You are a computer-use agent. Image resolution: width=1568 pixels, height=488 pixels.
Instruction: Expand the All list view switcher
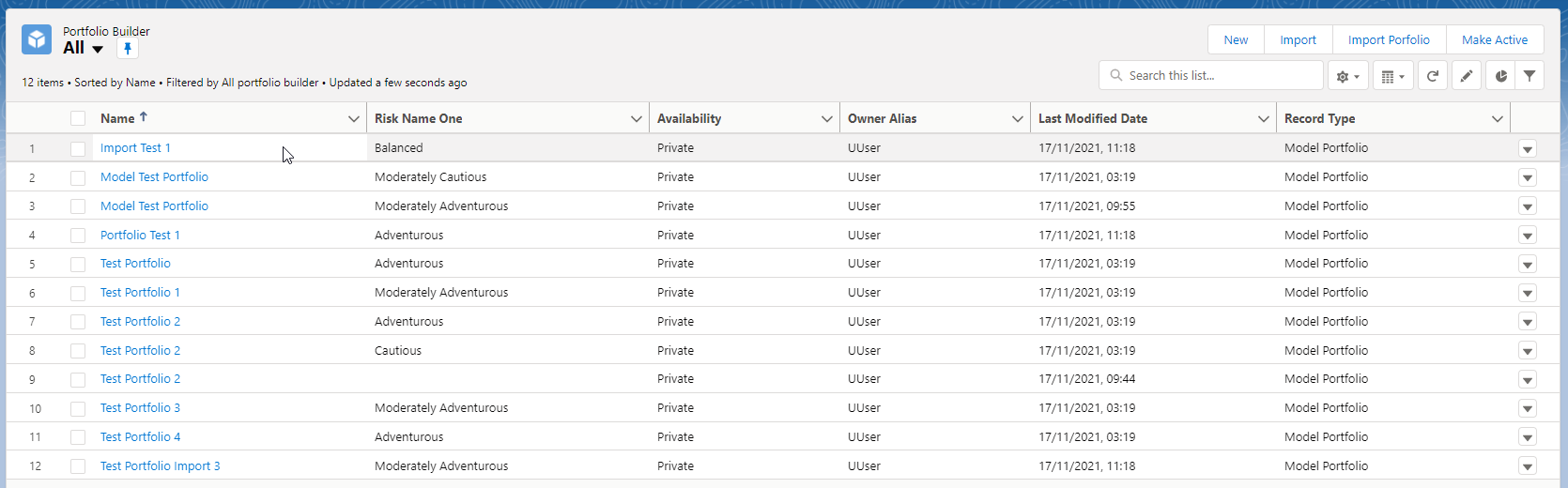coord(98,49)
